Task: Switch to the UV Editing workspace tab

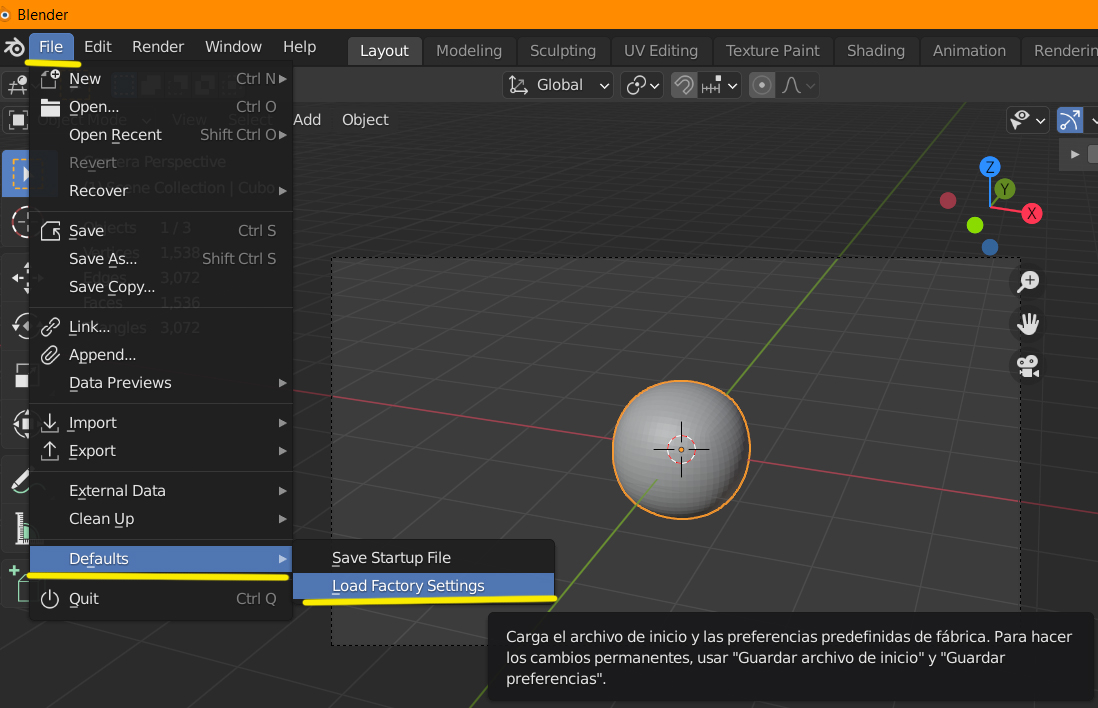Action: pos(661,51)
